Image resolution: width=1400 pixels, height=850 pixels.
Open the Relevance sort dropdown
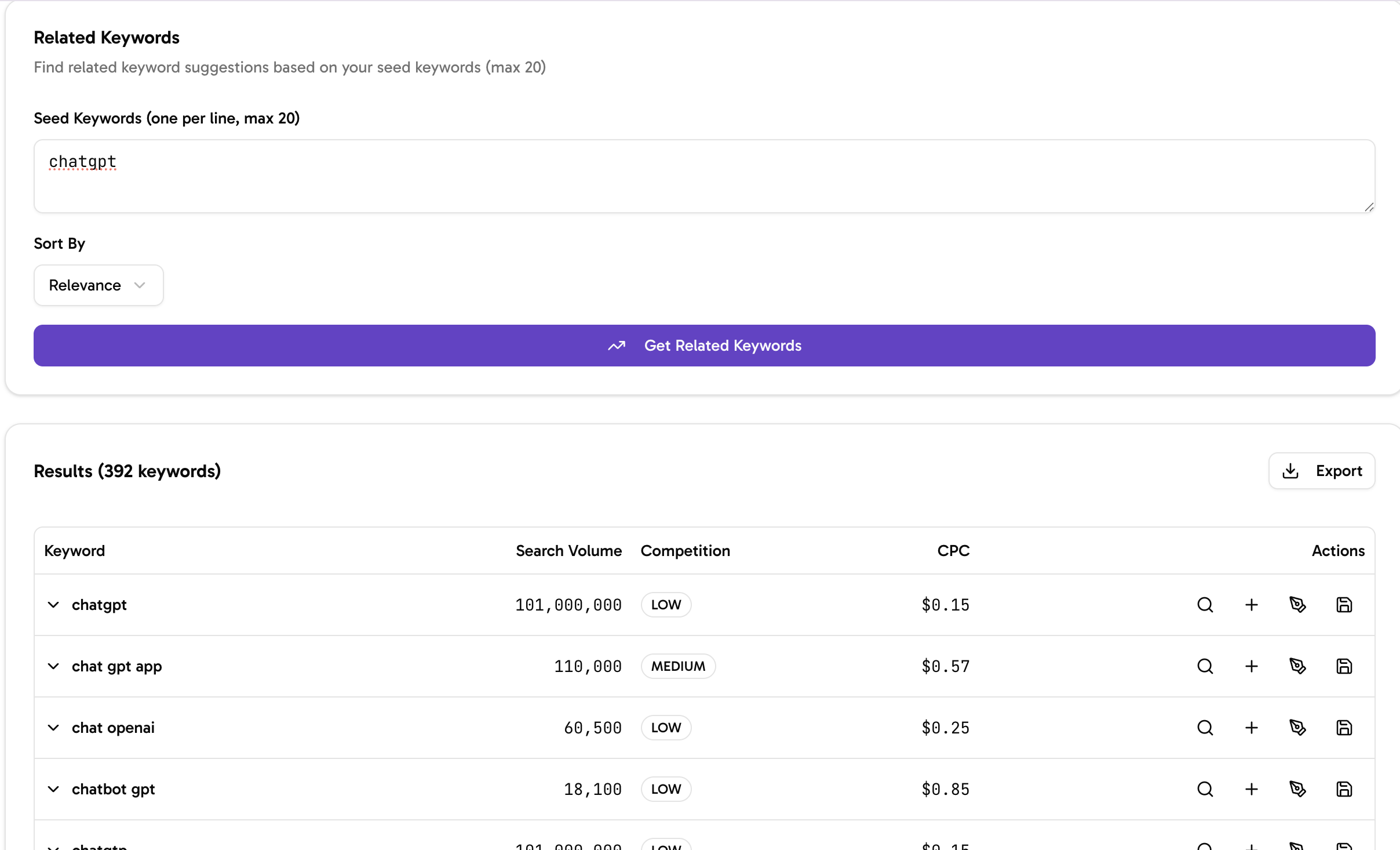point(98,285)
